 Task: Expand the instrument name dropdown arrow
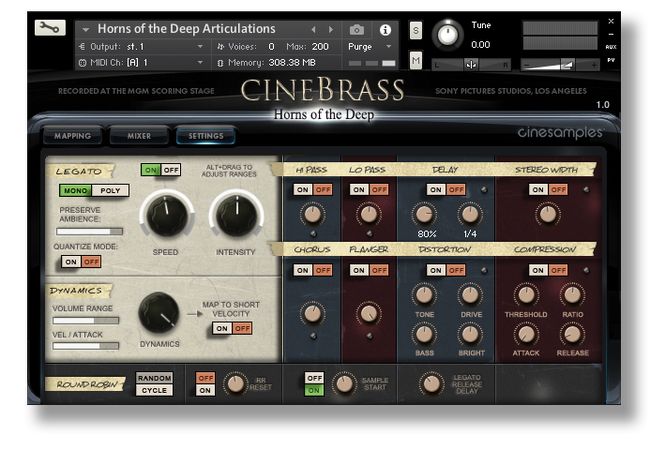pyautogui.click(x=85, y=30)
